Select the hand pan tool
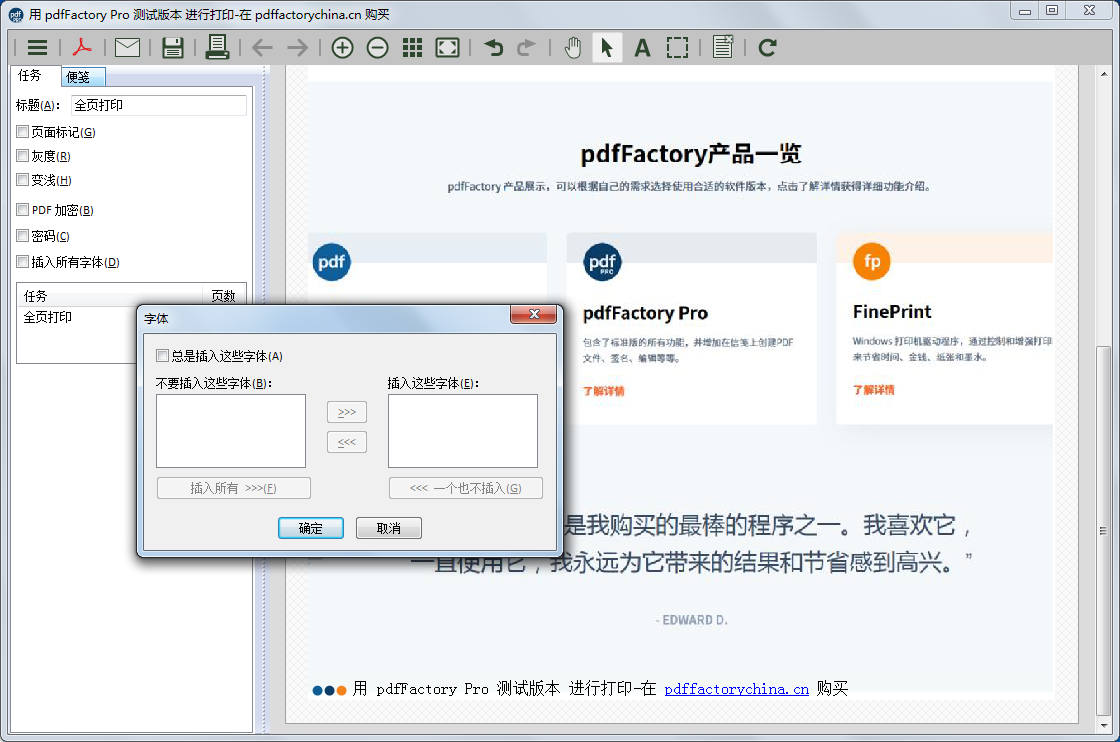1120x742 pixels. 573,48
